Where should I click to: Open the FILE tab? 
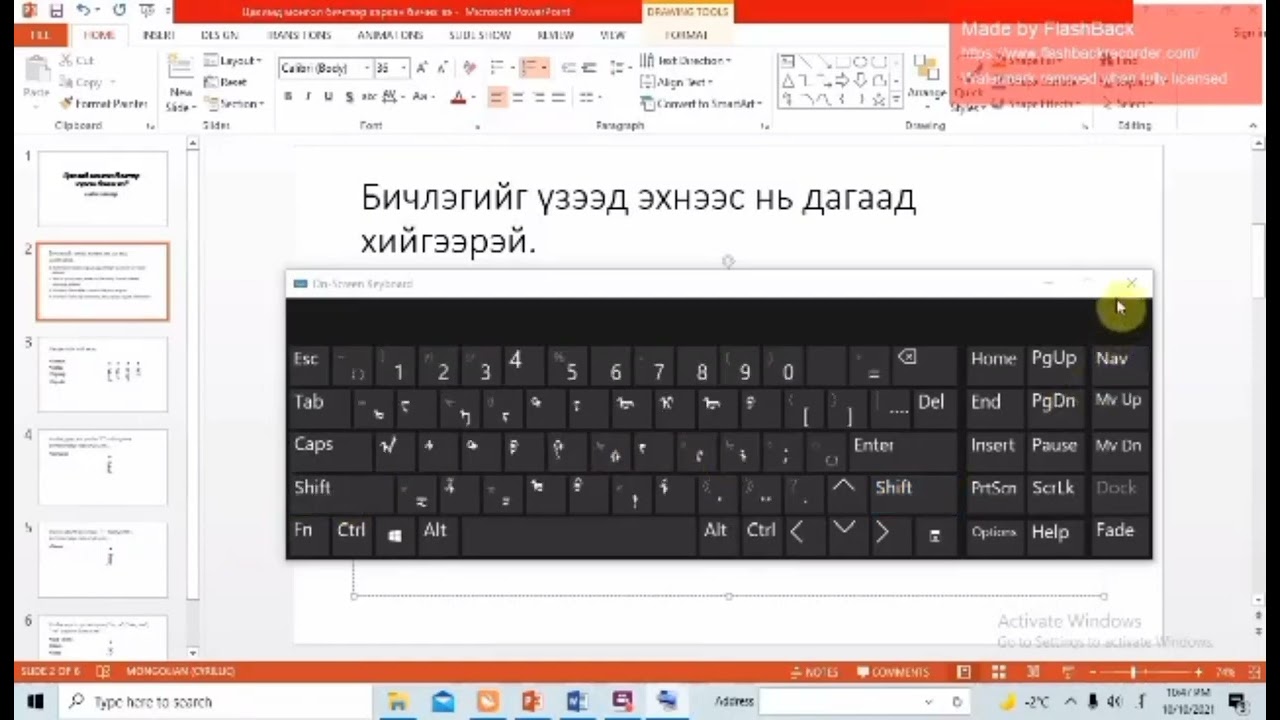tap(41, 34)
